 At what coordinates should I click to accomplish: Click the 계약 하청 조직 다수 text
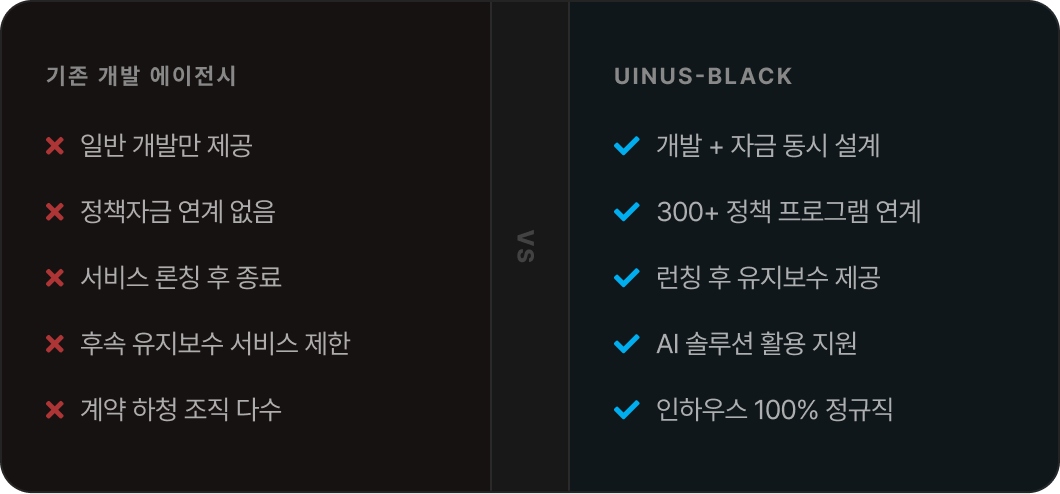pos(181,410)
